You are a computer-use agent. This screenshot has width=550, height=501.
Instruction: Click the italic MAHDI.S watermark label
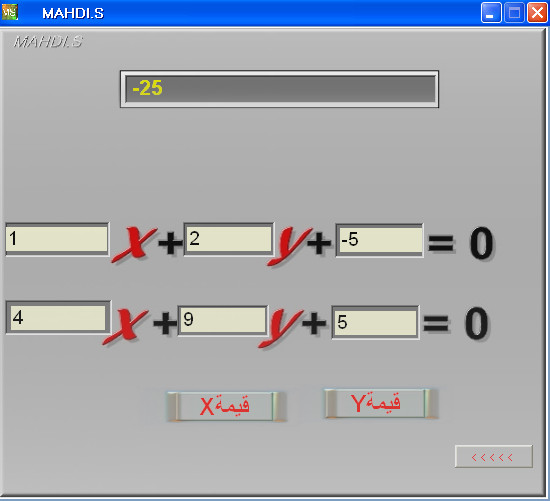pyautogui.click(x=48, y=42)
